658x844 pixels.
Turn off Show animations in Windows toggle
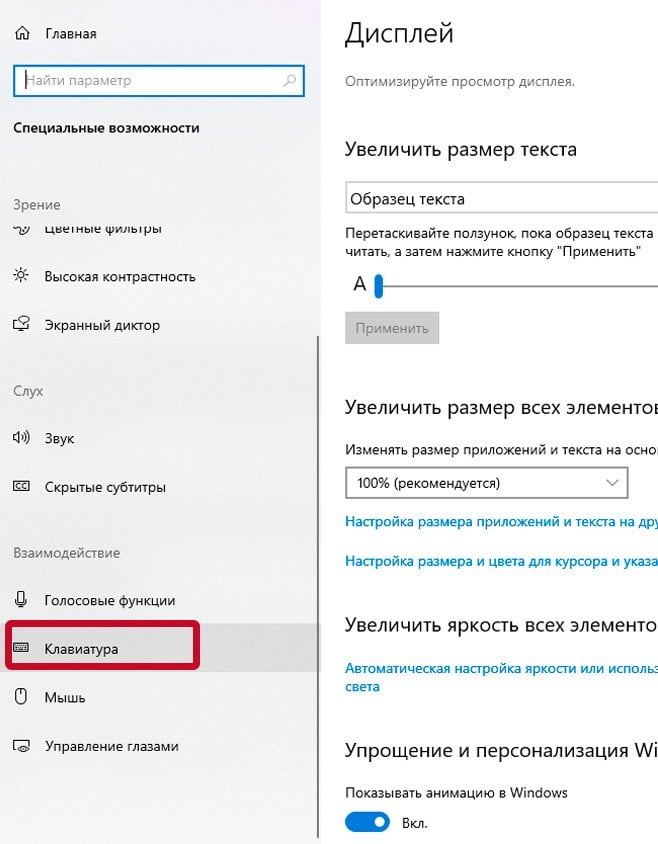(x=367, y=822)
